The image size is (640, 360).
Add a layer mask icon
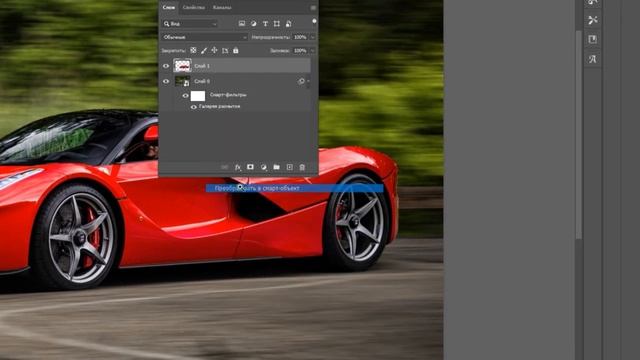pyautogui.click(x=250, y=167)
